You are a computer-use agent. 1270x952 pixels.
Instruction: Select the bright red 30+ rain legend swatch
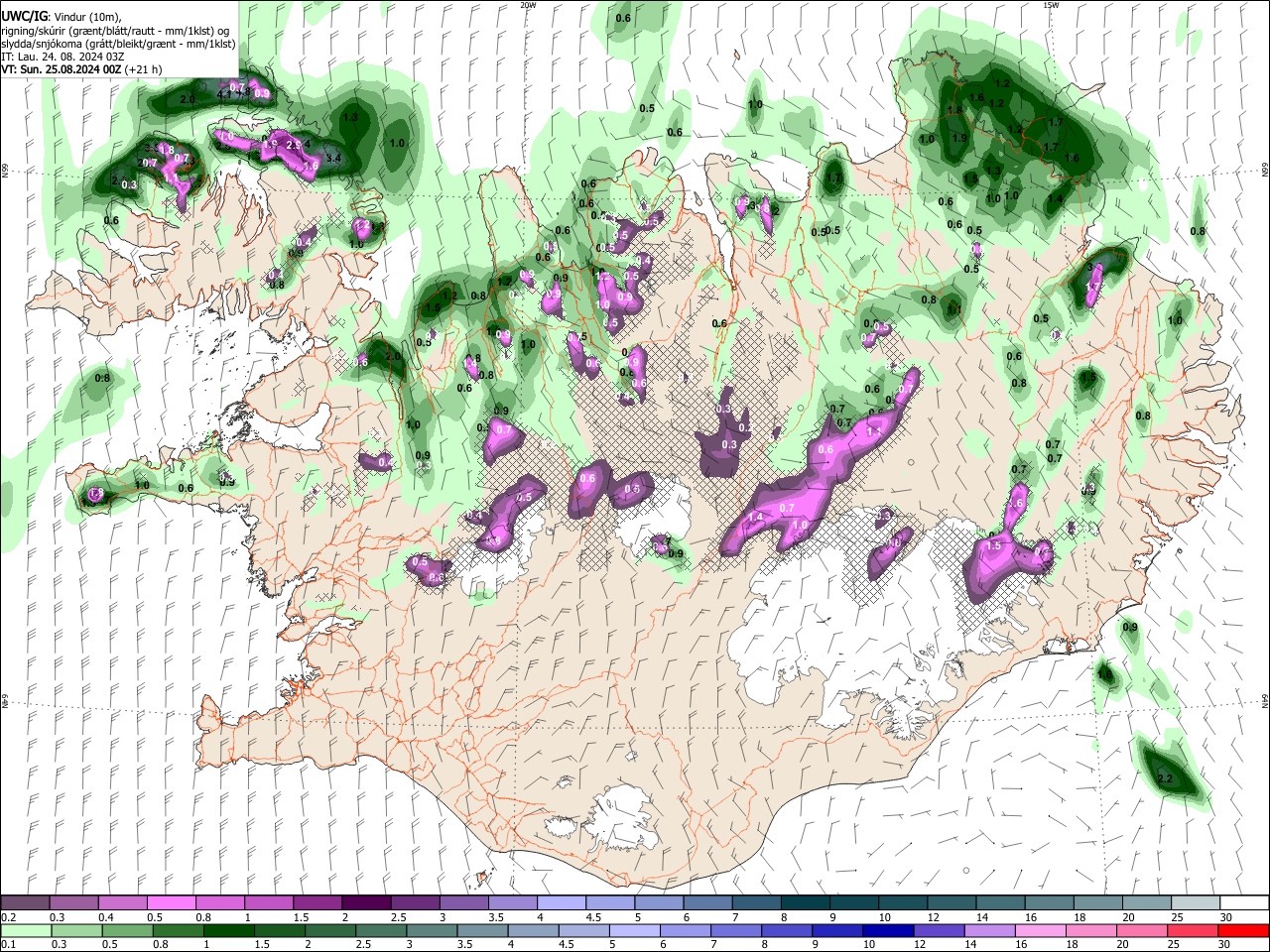(1243, 930)
